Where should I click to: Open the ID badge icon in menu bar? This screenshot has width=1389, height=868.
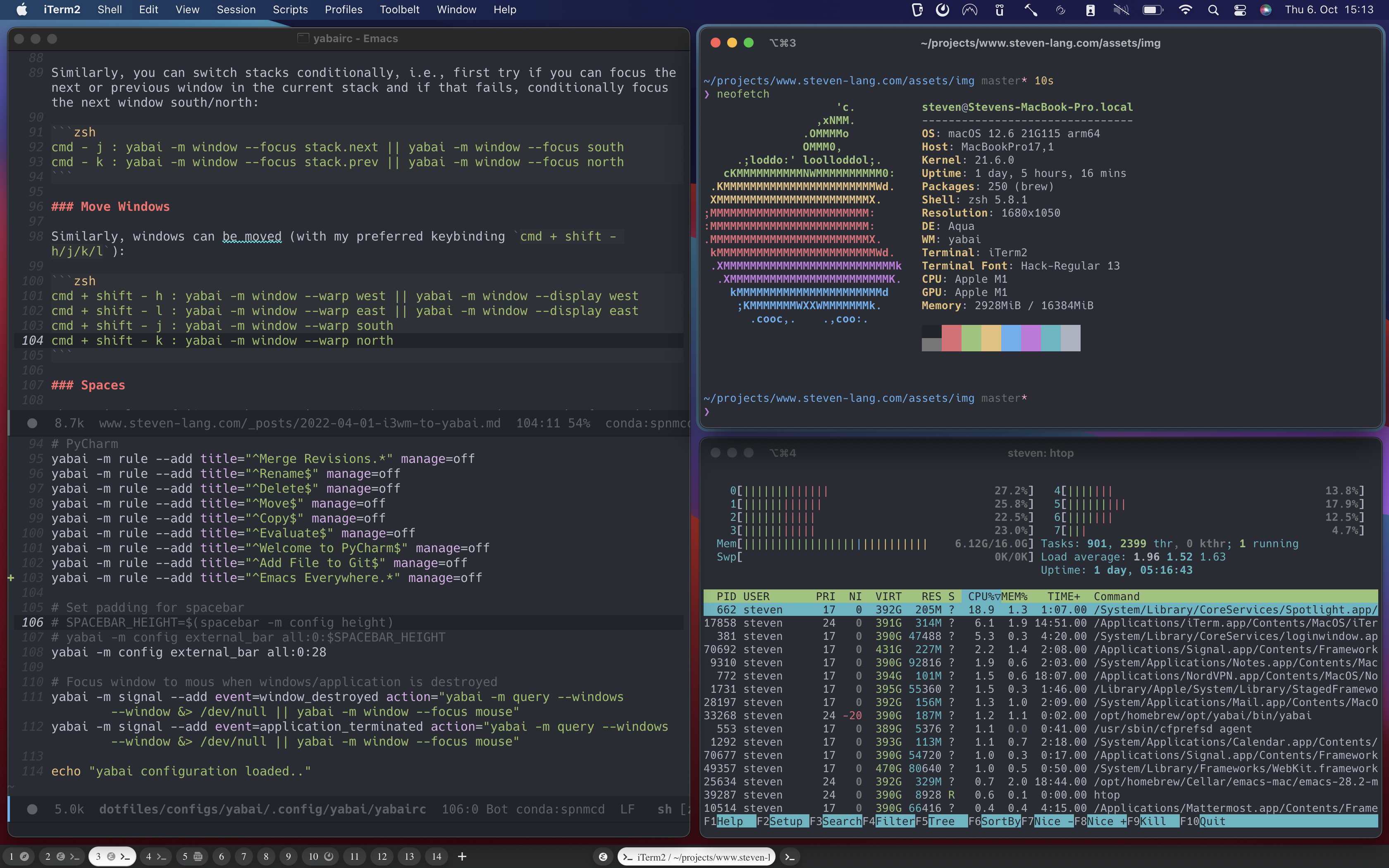pos(1090,10)
